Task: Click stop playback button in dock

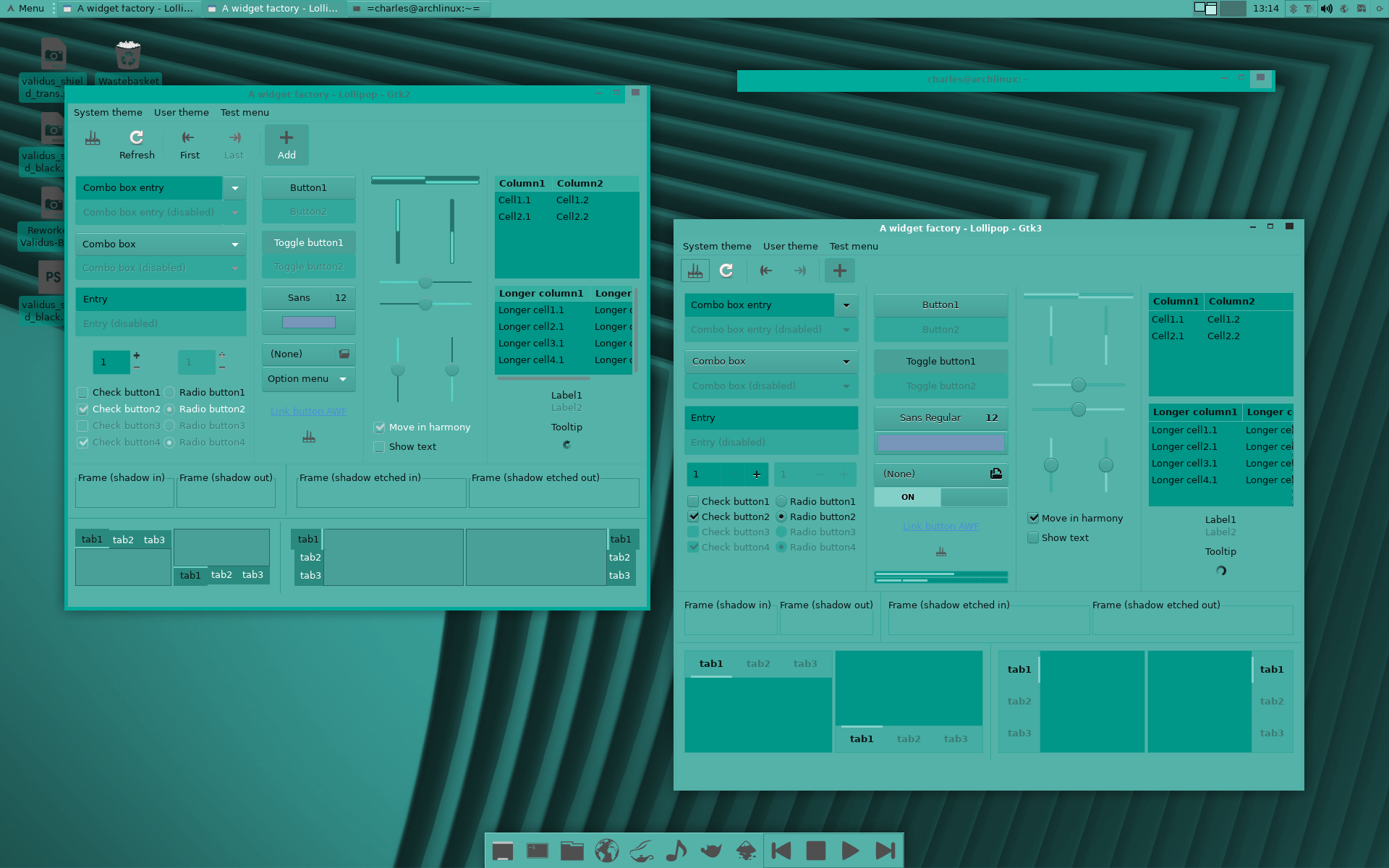Action: [x=816, y=851]
